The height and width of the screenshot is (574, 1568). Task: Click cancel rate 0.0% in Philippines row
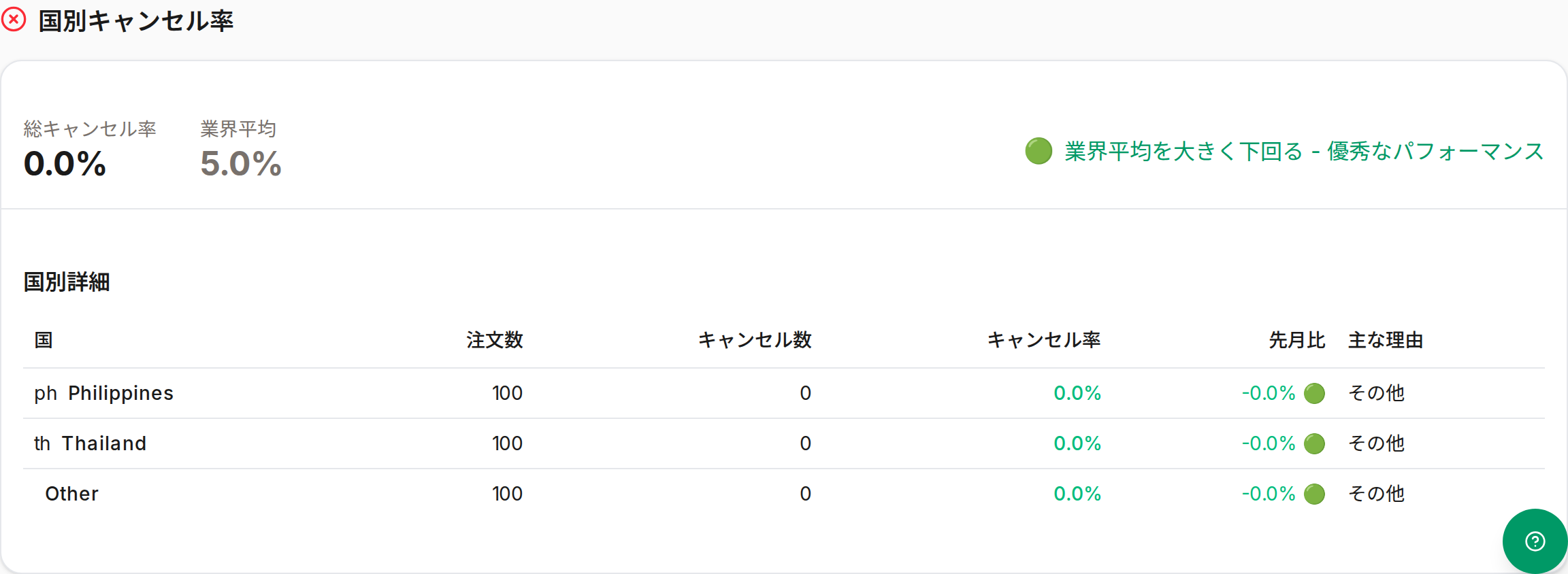coord(1077,393)
